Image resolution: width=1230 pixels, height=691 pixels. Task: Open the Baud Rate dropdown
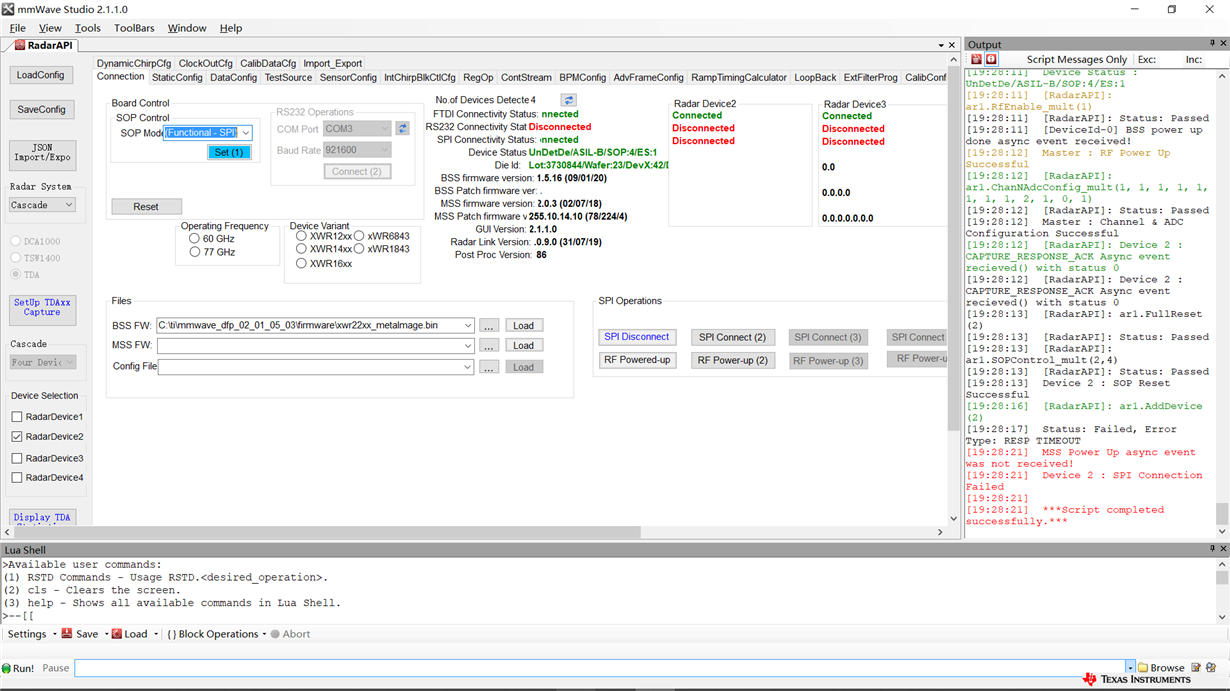point(385,150)
